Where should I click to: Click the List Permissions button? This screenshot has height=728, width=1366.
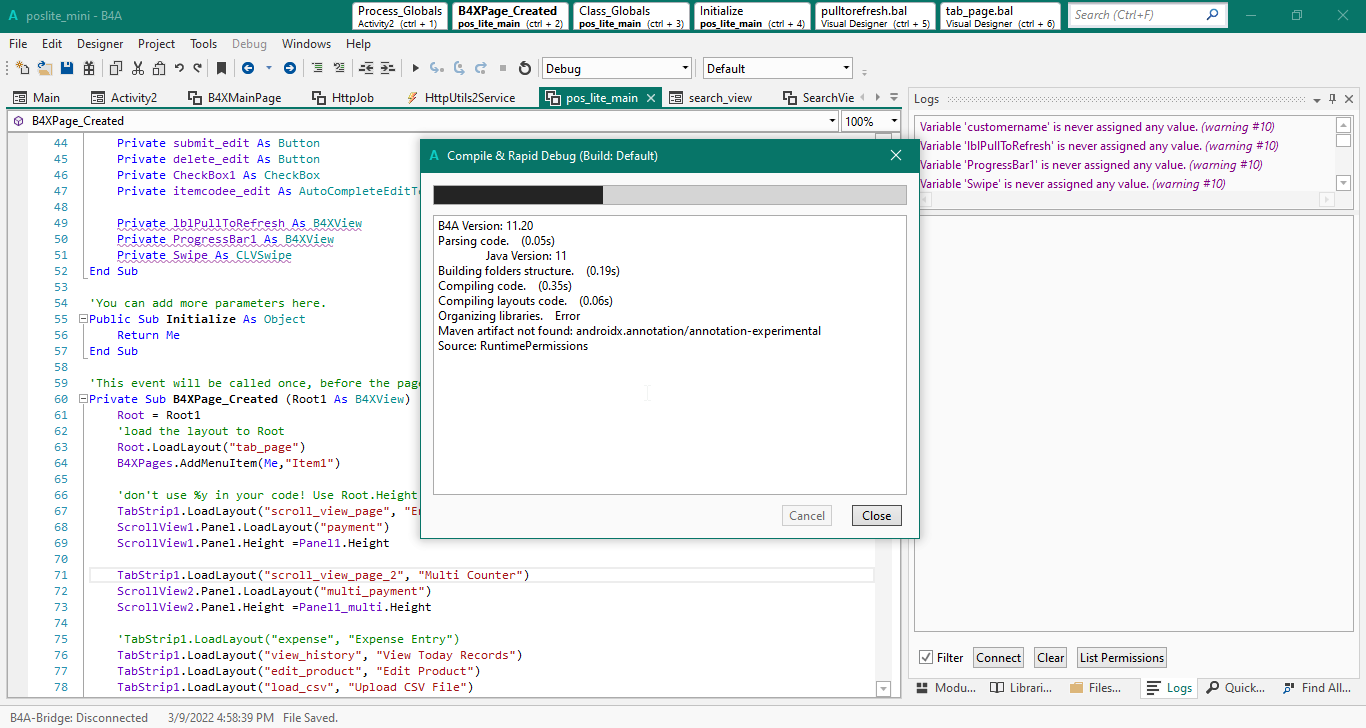(x=1121, y=658)
